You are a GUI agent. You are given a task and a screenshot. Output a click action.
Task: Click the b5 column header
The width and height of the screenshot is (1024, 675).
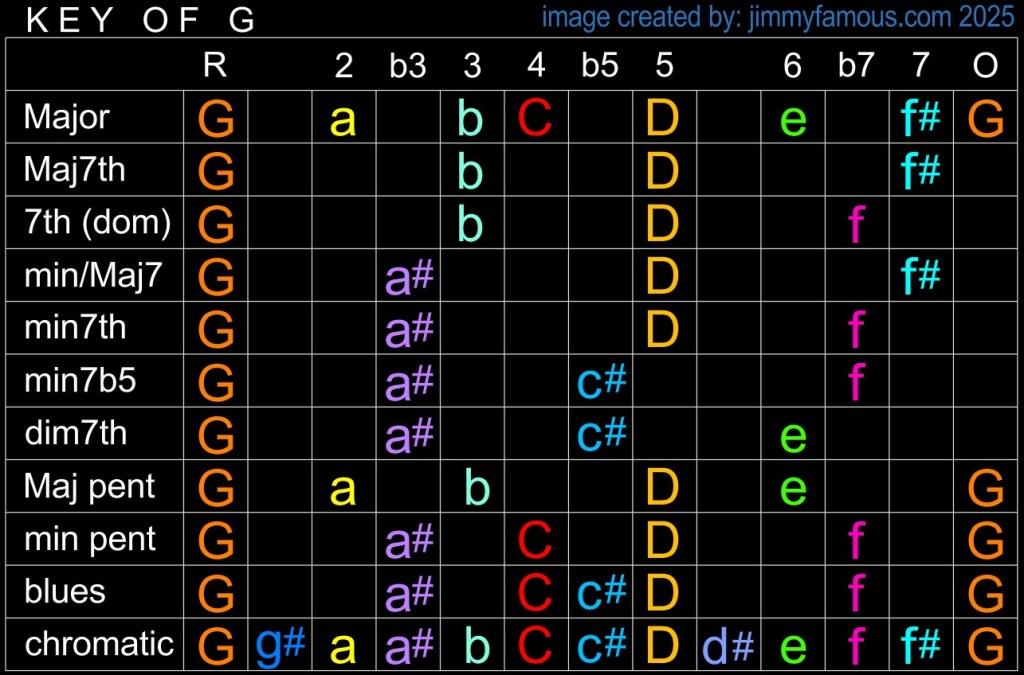[x=600, y=66]
